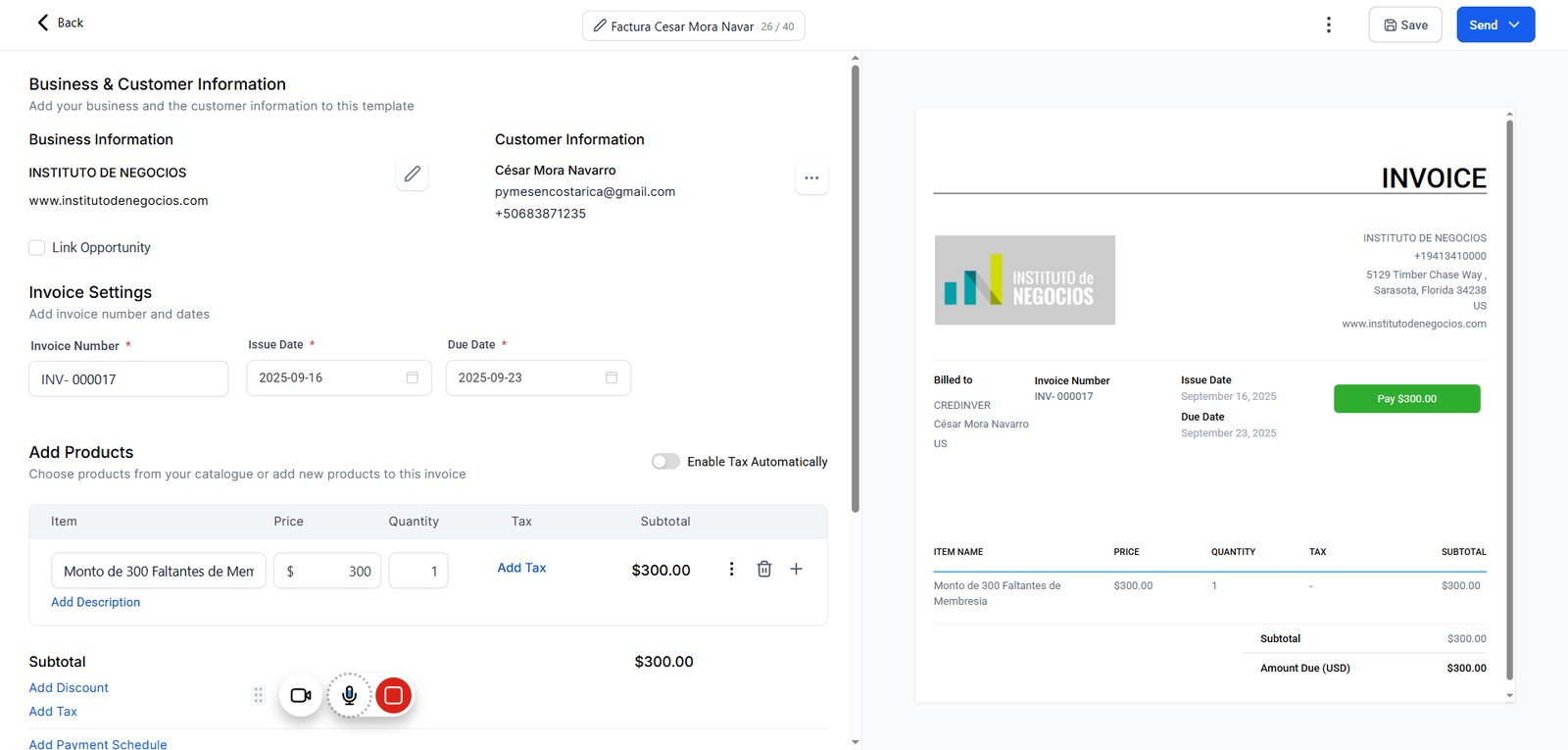Open the Due Date calendar picker
Image resolution: width=1568 pixels, height=750 pixels.
point(612,377)
